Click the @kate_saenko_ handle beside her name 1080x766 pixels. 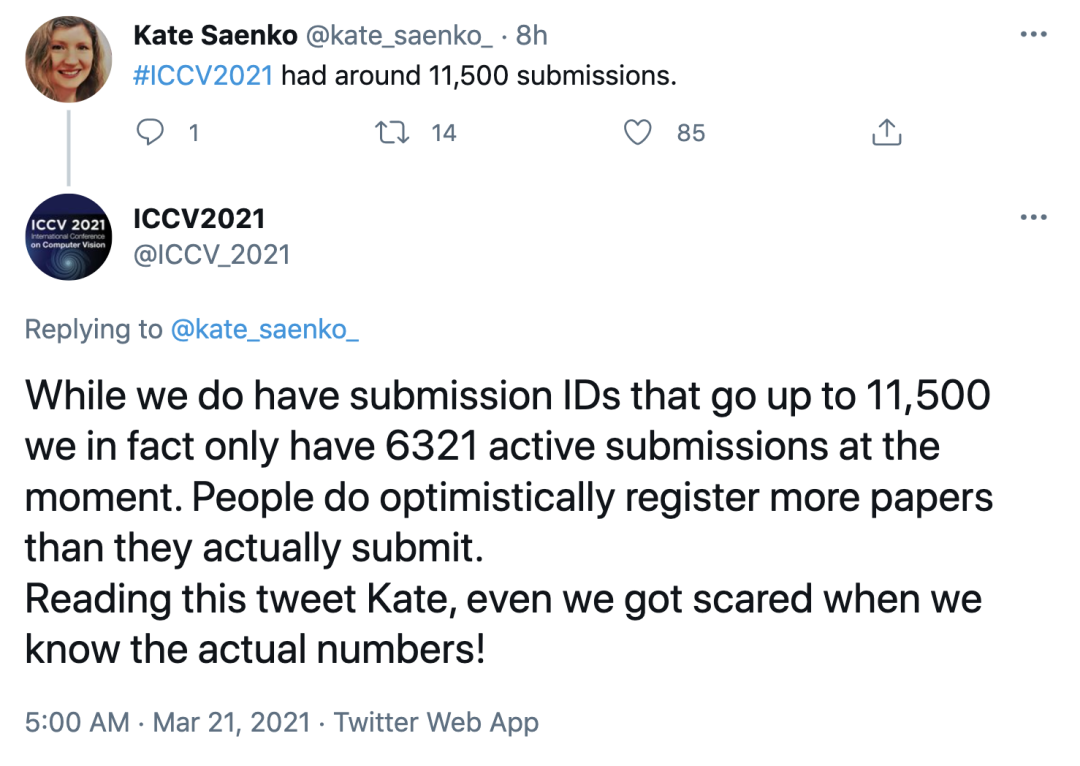coord(399,35)
